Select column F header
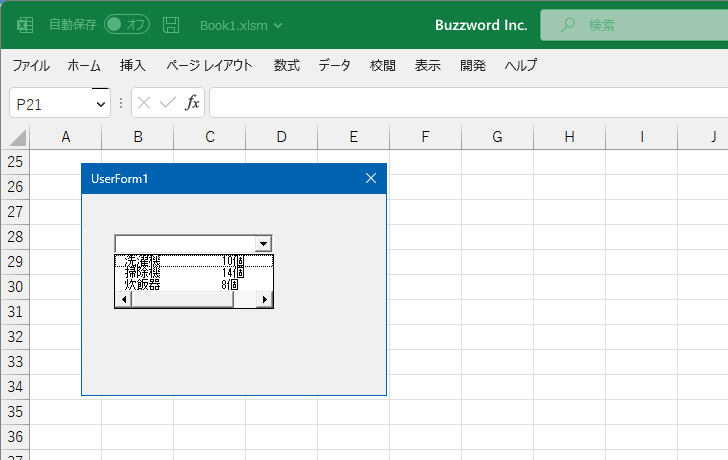Screen dimensions: 728x460 pyautogui.click(x=426, y=137)
